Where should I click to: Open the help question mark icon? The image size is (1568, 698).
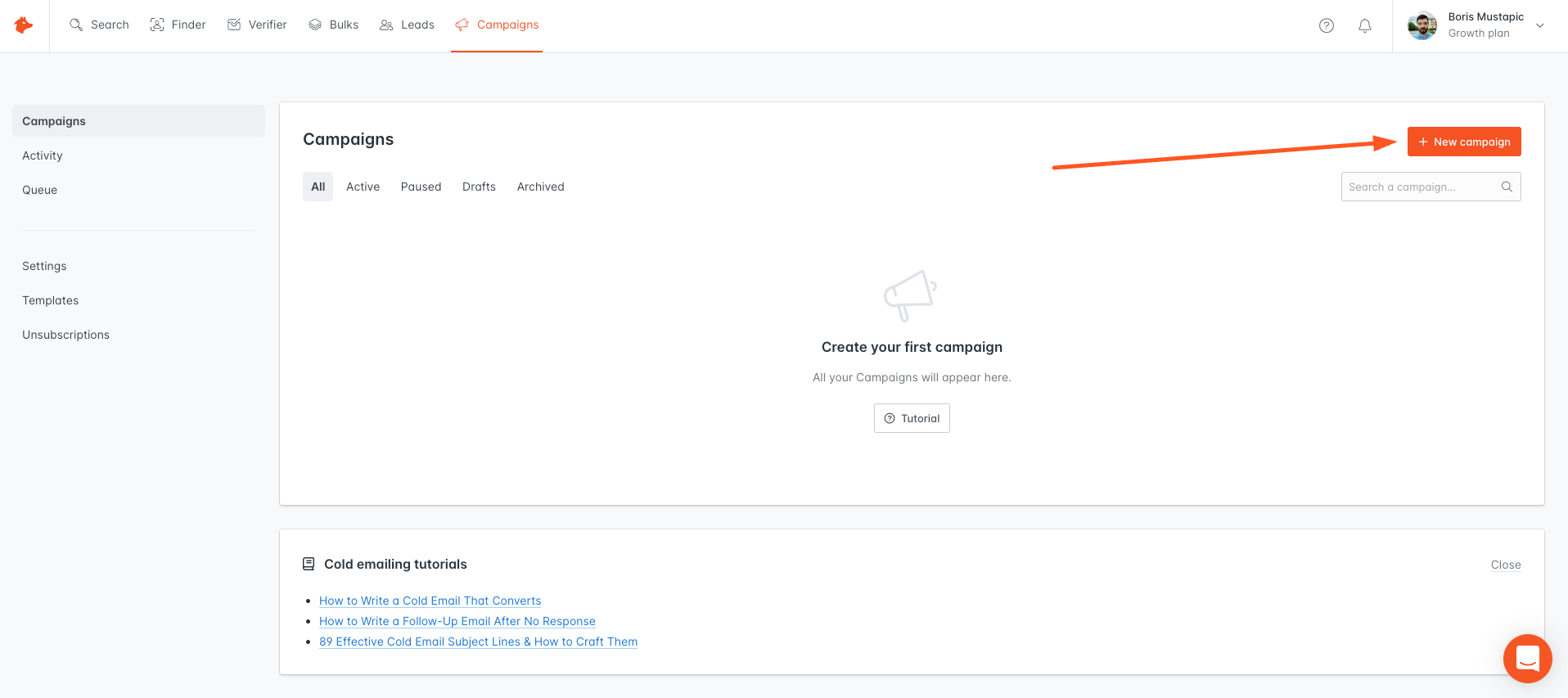click(x=1327, y=25)
